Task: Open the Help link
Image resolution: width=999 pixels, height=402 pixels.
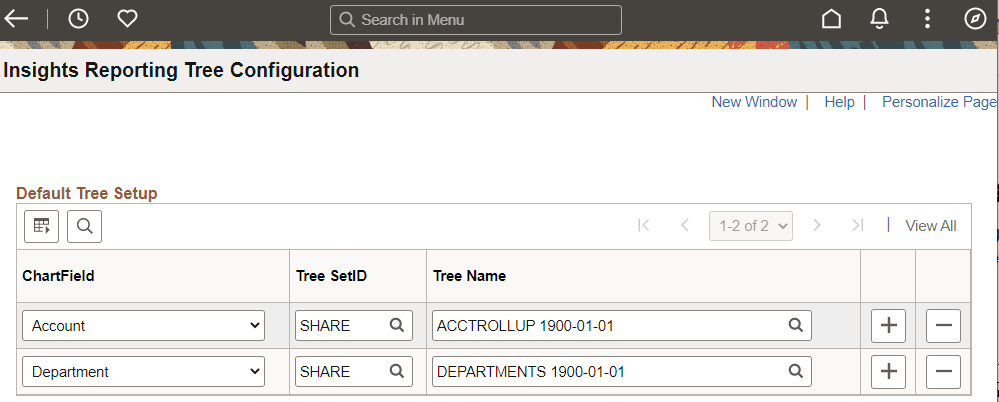Action: point(839,102)
